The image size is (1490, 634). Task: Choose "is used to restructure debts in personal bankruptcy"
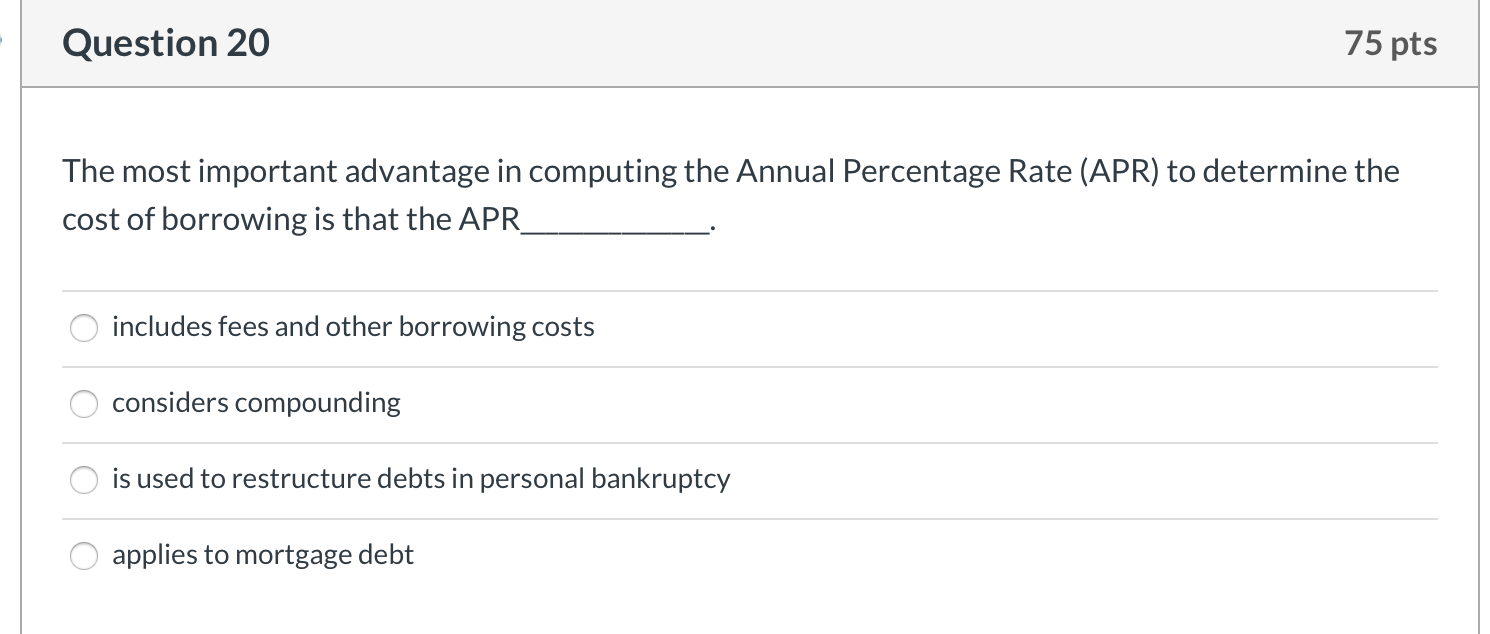point(84,480)
